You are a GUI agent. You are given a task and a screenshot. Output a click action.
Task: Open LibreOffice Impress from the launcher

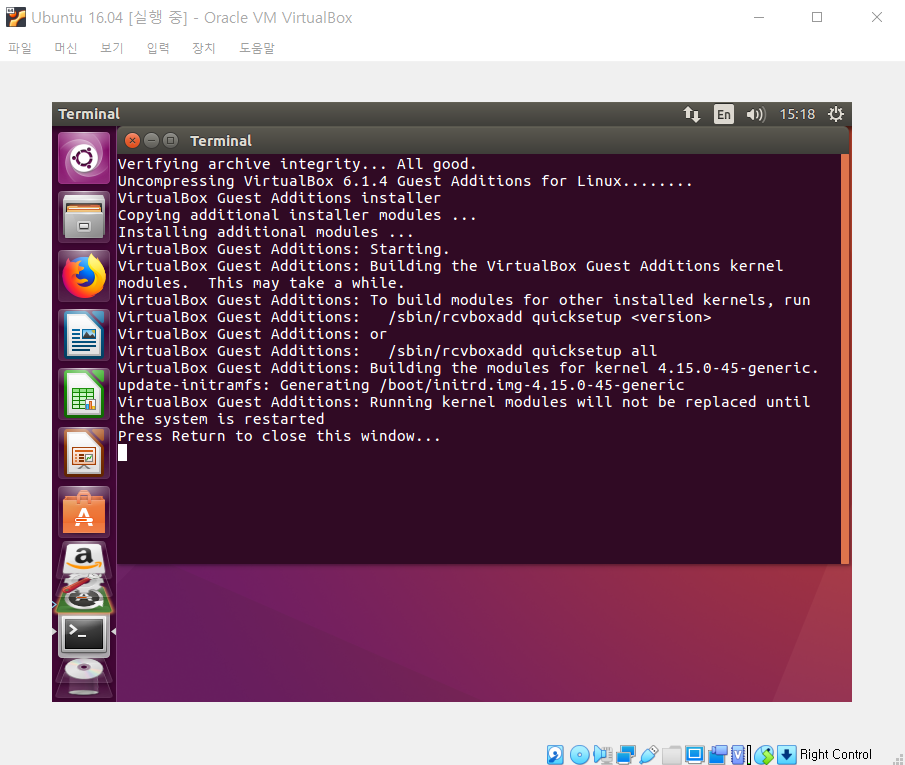pos(84,453)
